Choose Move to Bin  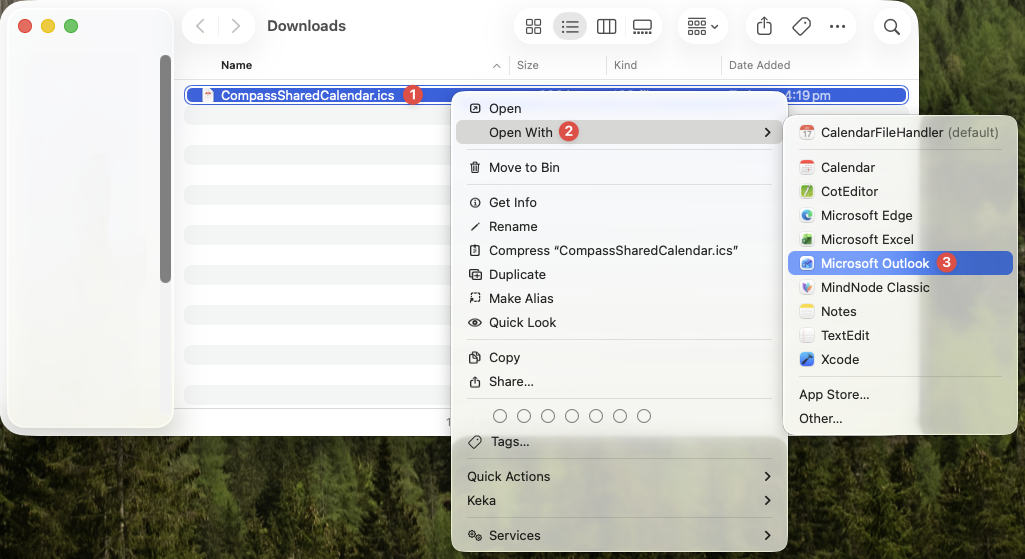(619, 167)
